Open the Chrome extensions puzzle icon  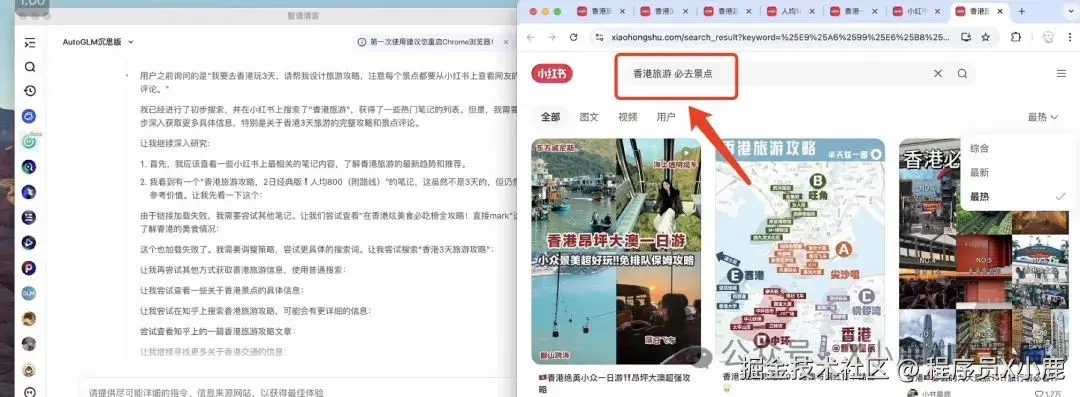[1016, 37]
